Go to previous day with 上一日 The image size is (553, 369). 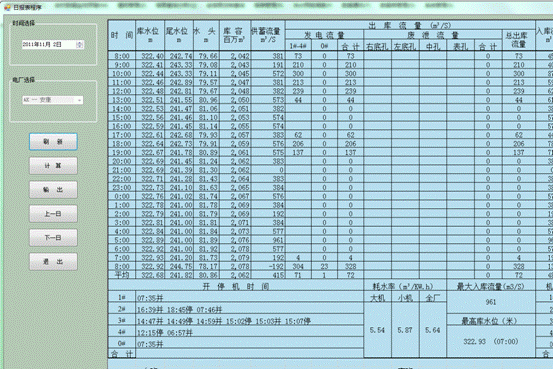click(x=53, y=214)
